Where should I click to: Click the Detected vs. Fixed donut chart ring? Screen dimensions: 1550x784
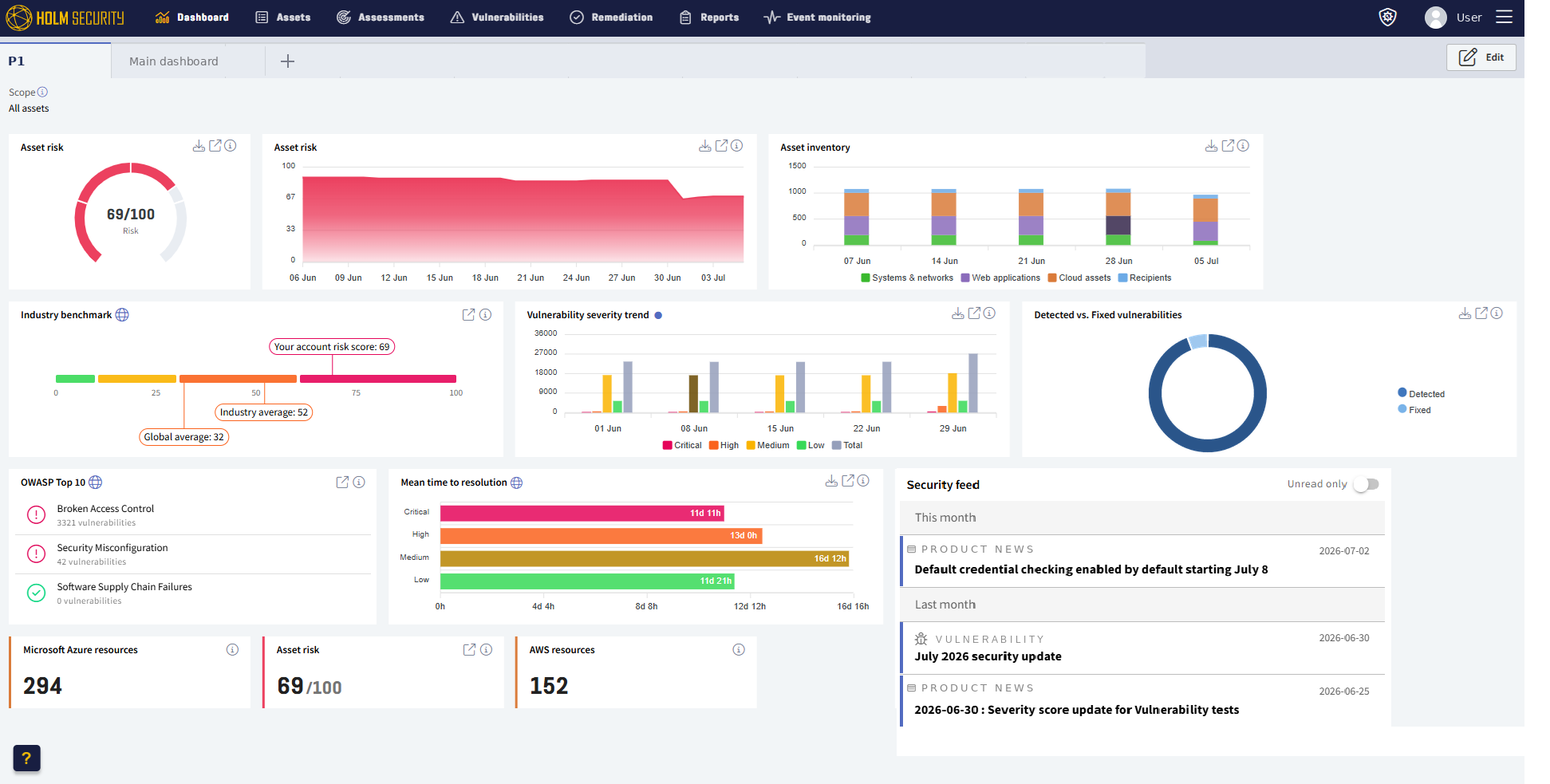[1208, 393]
